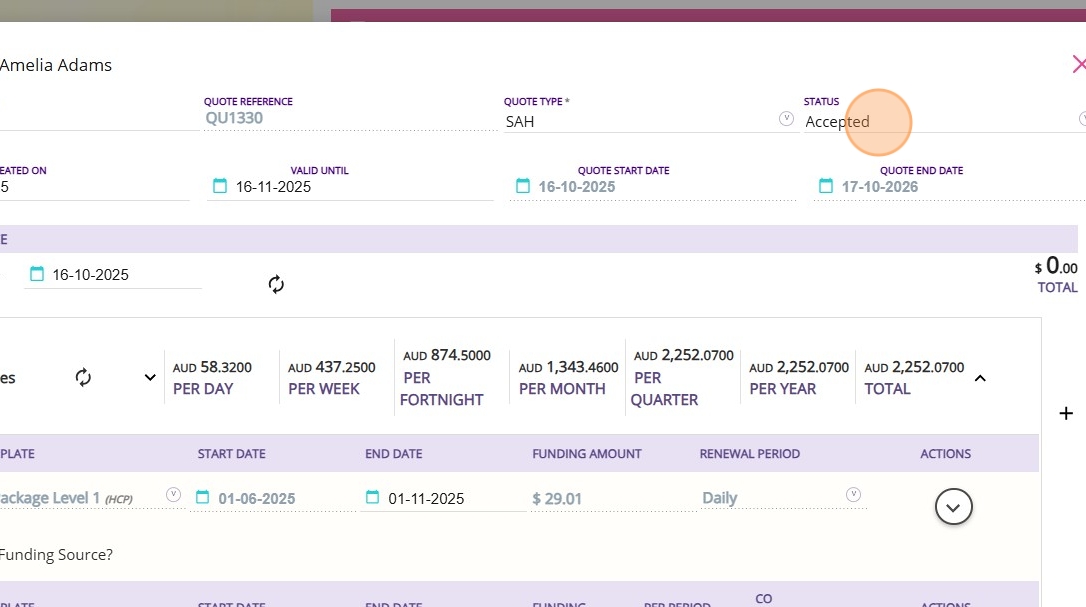Open the Package Level 1 template dropdown

(x=173, y=494)
